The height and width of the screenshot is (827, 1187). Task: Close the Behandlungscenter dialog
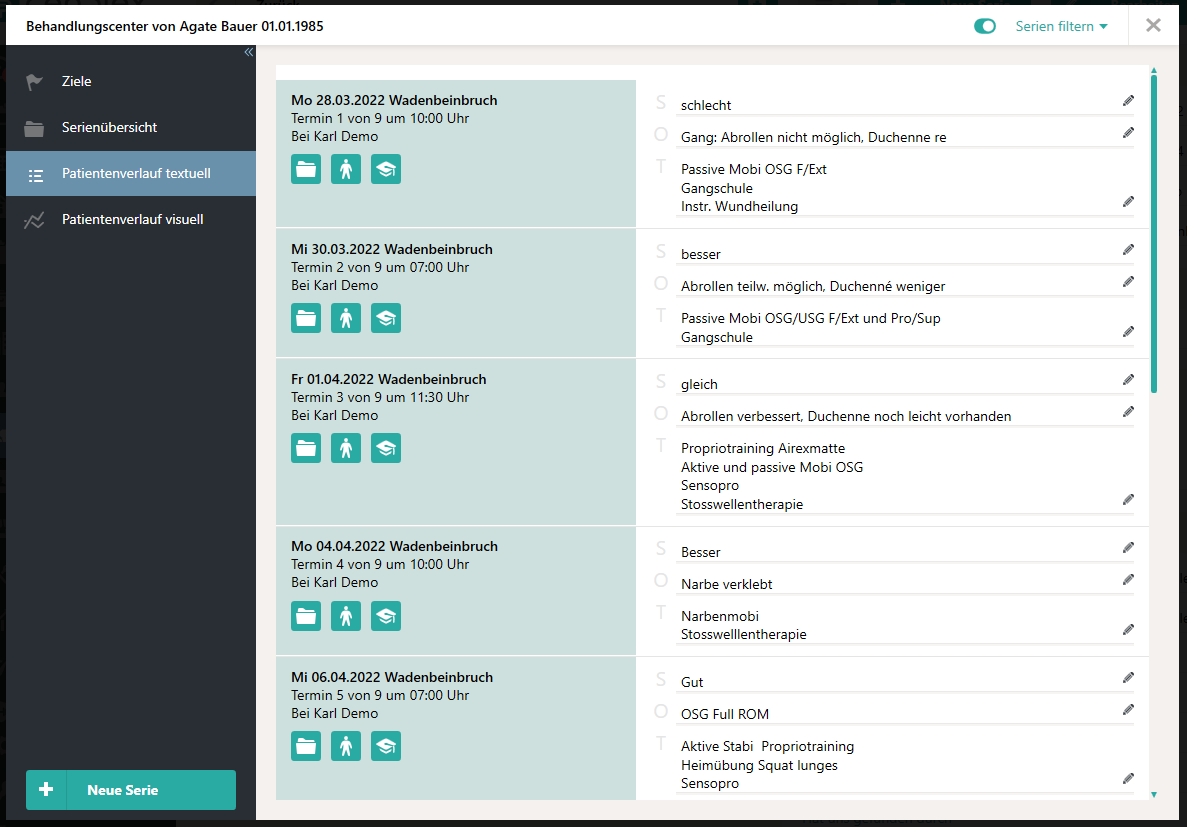1153,26
